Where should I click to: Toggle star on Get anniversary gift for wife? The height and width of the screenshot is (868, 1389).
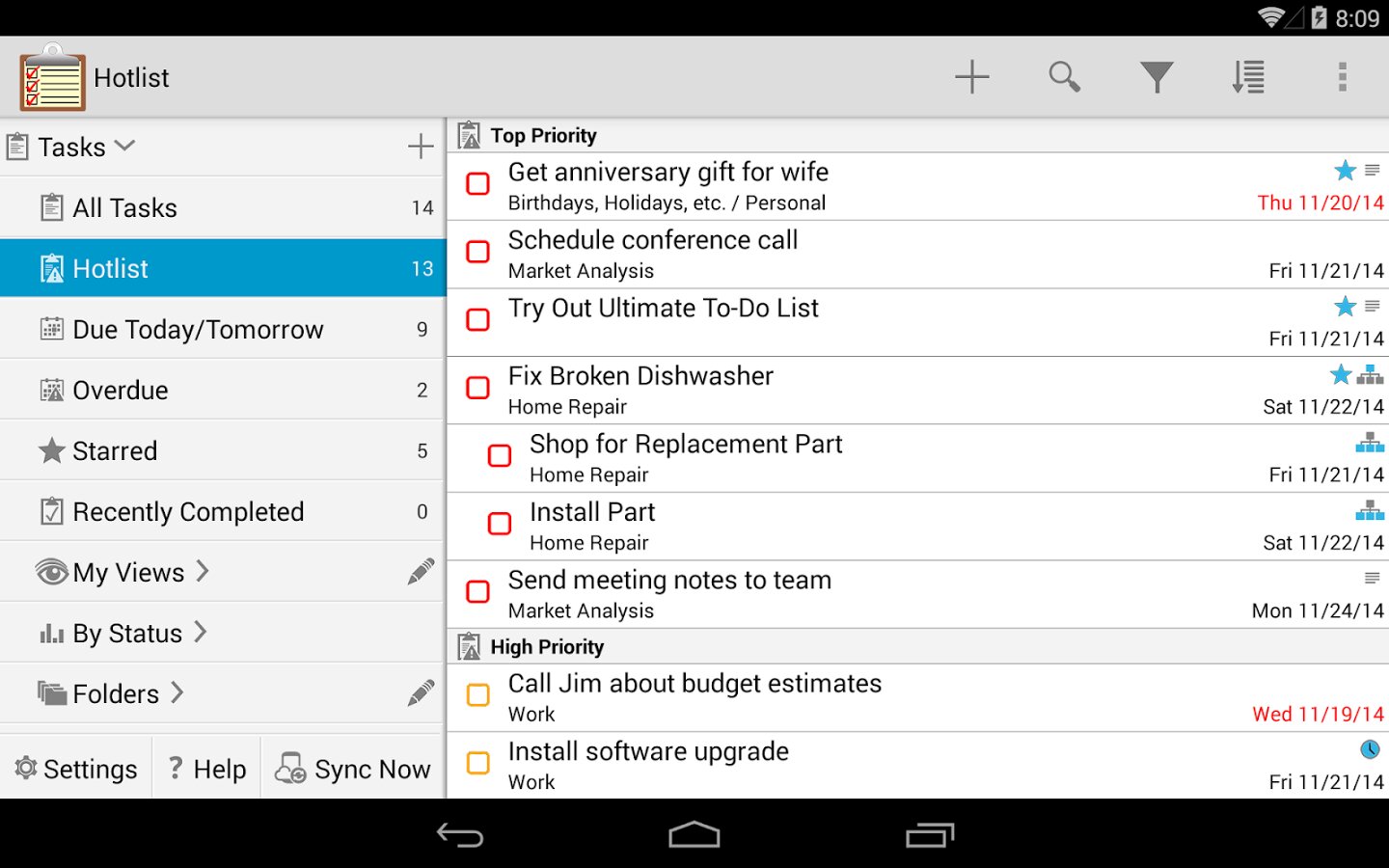(1345, 171)
